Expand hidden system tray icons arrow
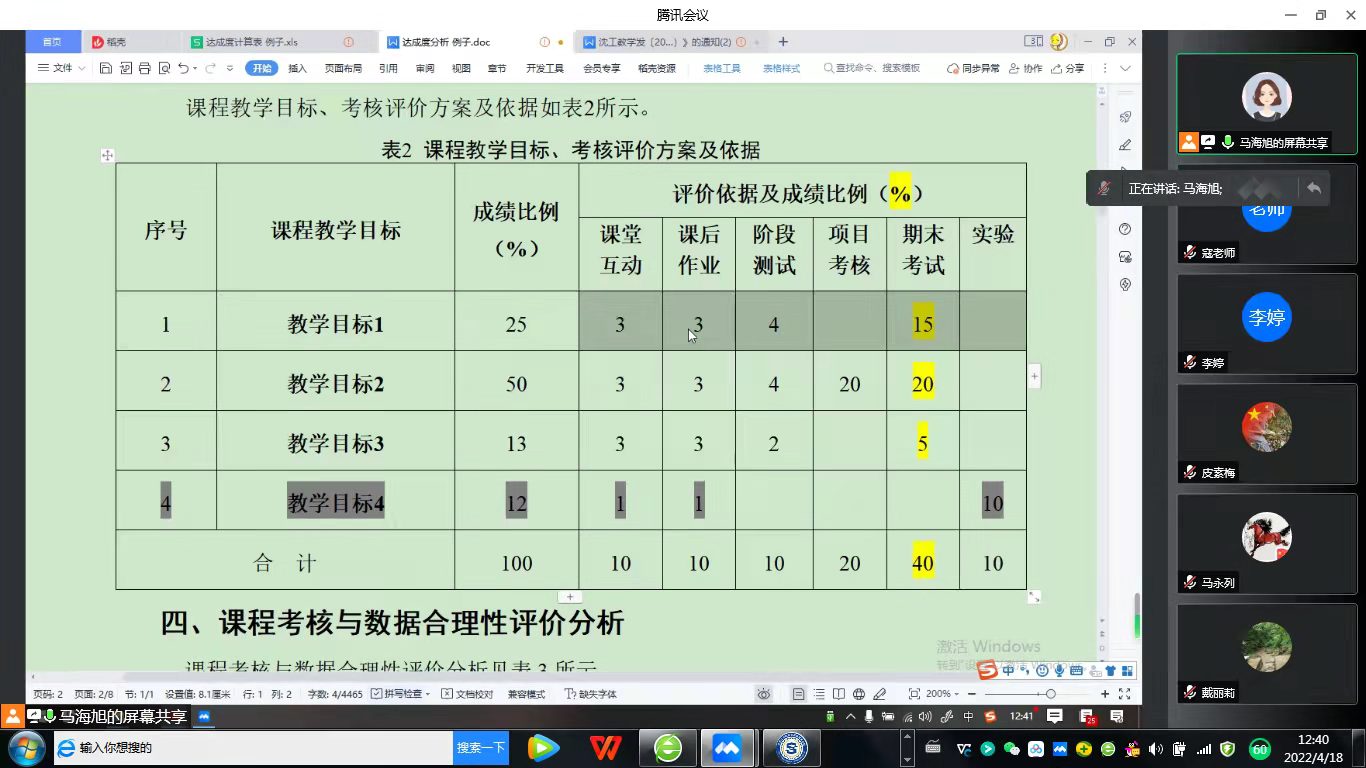The height and width of the screenshot is (768, 1366). point(851,716)
